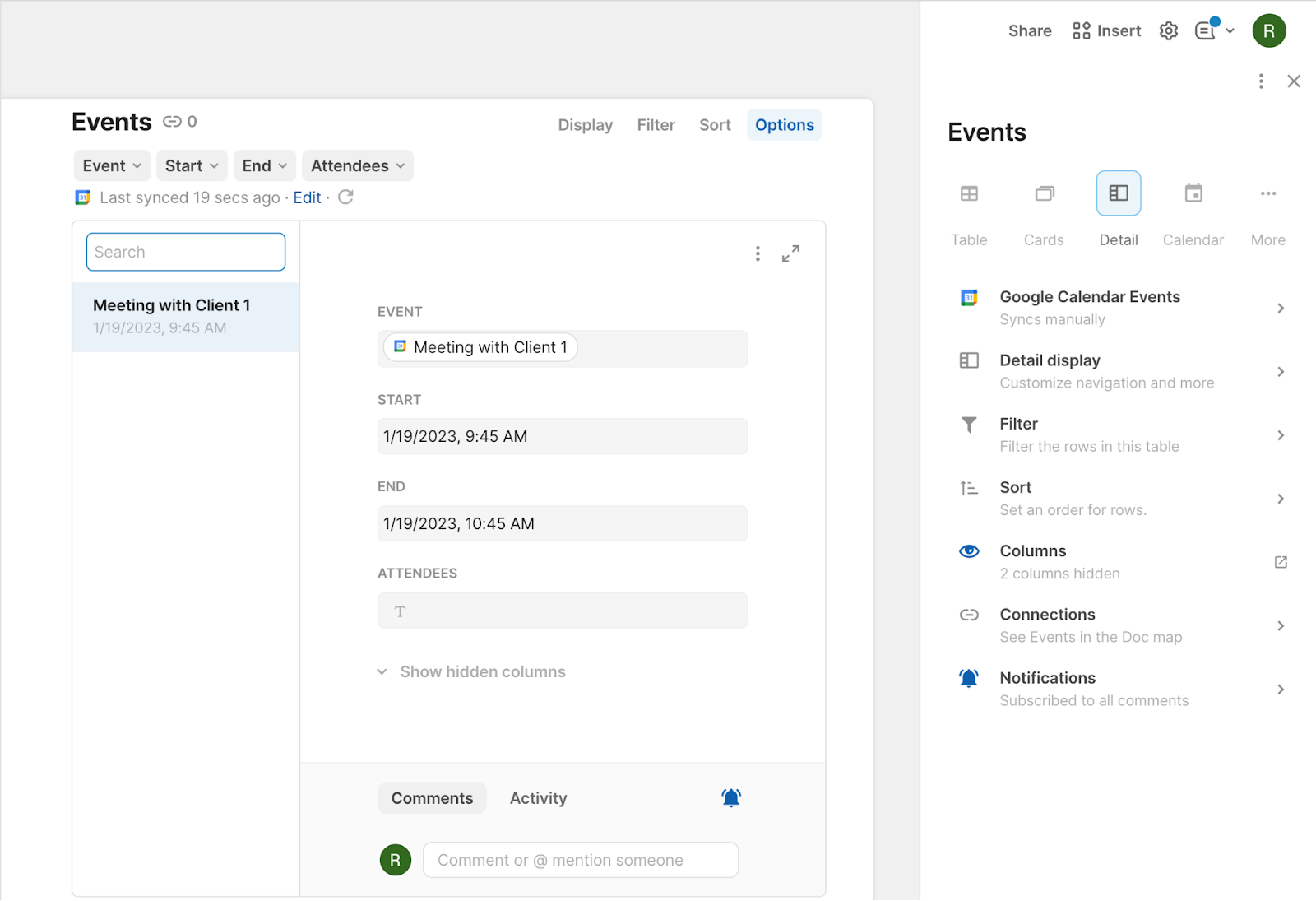Open the Event column dropdown

click(x=112, y=166)
